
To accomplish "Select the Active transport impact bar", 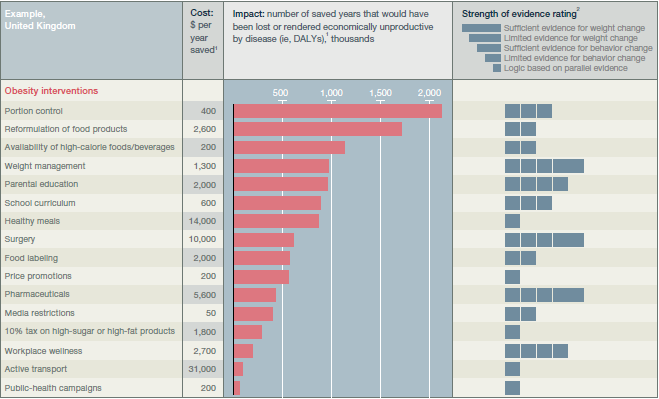I will click(x=238, y=369).
